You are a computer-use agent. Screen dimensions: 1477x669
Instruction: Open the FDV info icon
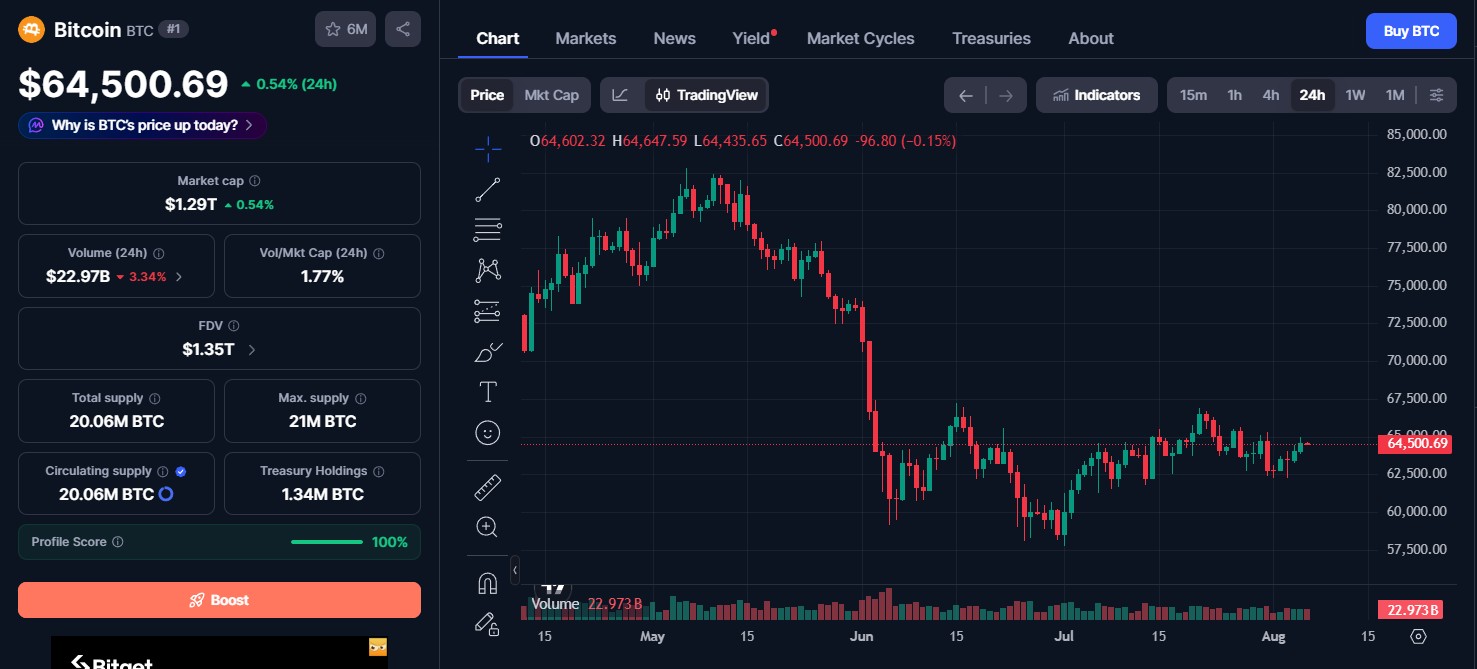[x=233, y=326]
